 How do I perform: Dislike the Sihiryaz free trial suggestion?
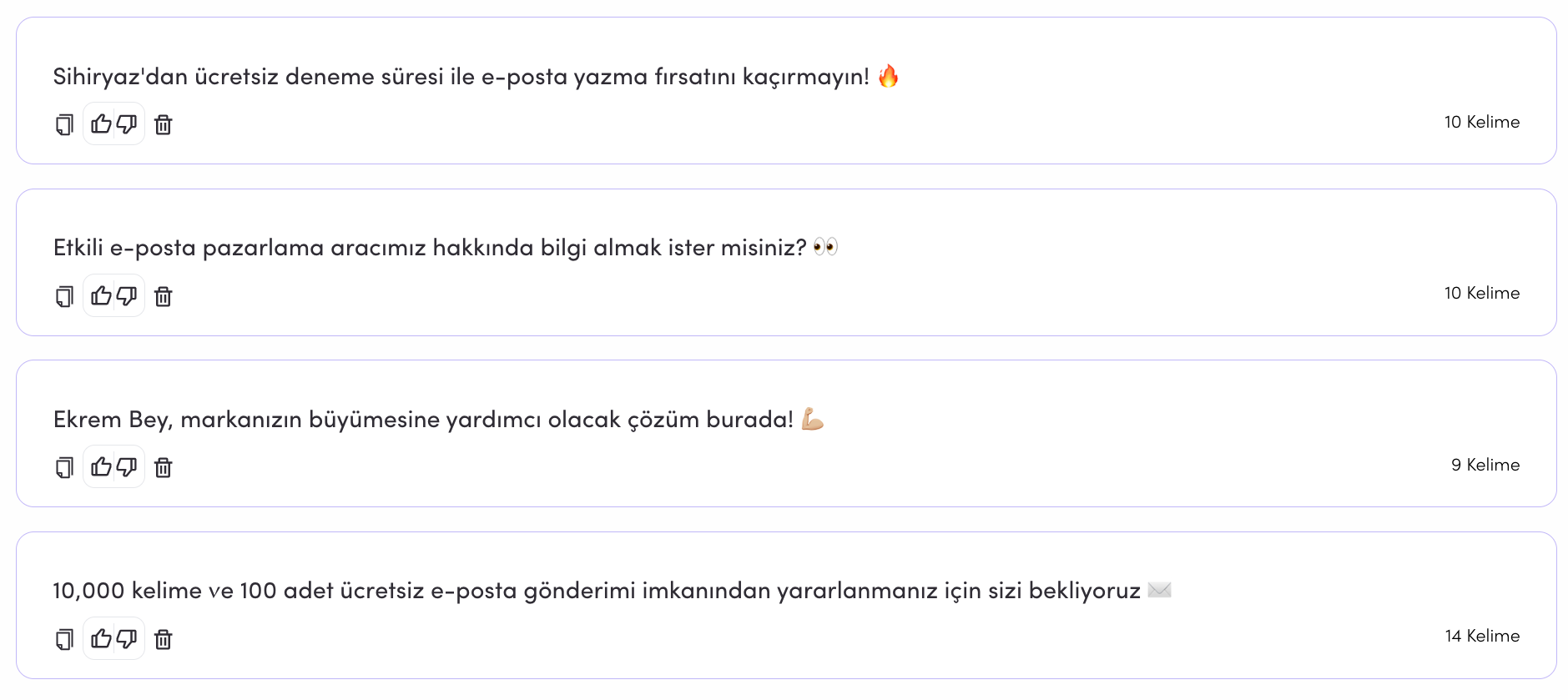coord(127,124)
